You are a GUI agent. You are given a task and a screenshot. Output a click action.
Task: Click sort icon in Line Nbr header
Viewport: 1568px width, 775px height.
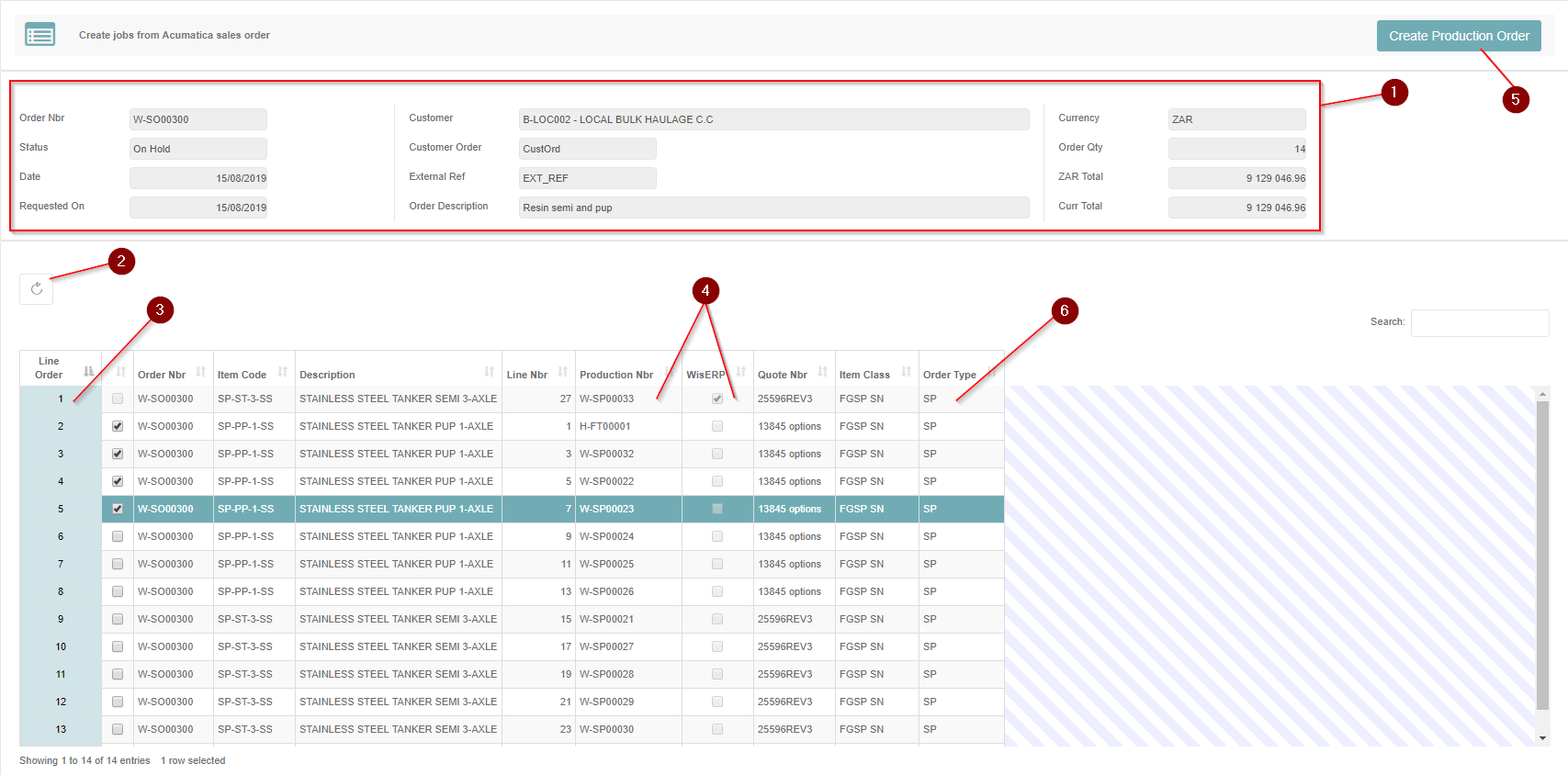(x=562, y=372)
